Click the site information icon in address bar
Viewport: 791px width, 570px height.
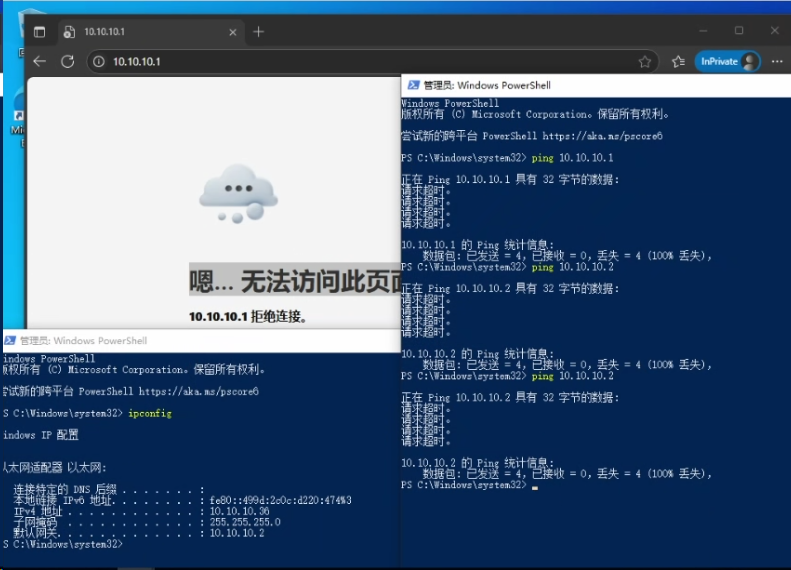tap(99, 61)
